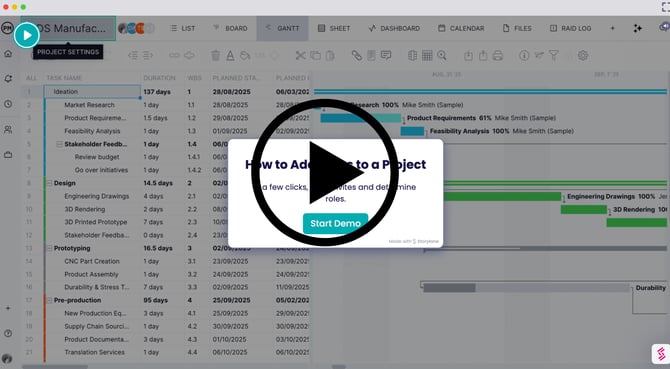This screenshot has height=369, width=670.
Task: Switch to the Board view tab
Action: click(x=230, y=28)
